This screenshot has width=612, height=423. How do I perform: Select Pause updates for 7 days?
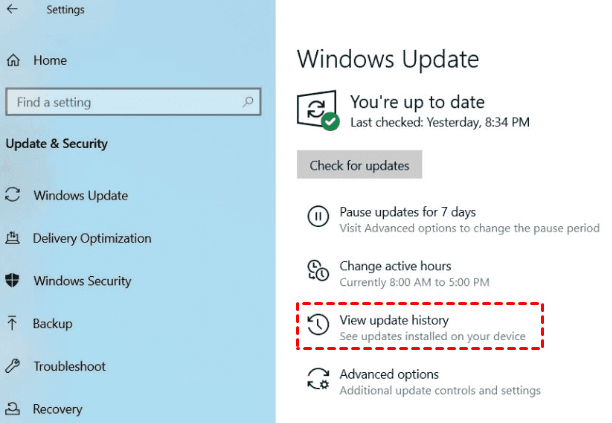point(407,212)
